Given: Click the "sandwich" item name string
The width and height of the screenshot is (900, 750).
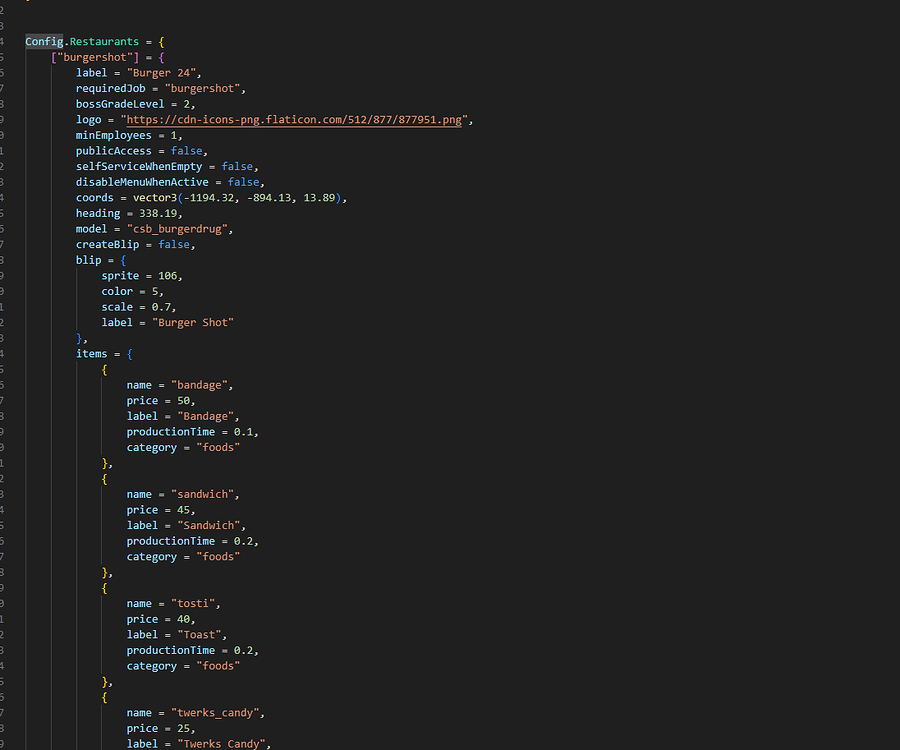Looking at the screenshot, I should tap(205, 495).
